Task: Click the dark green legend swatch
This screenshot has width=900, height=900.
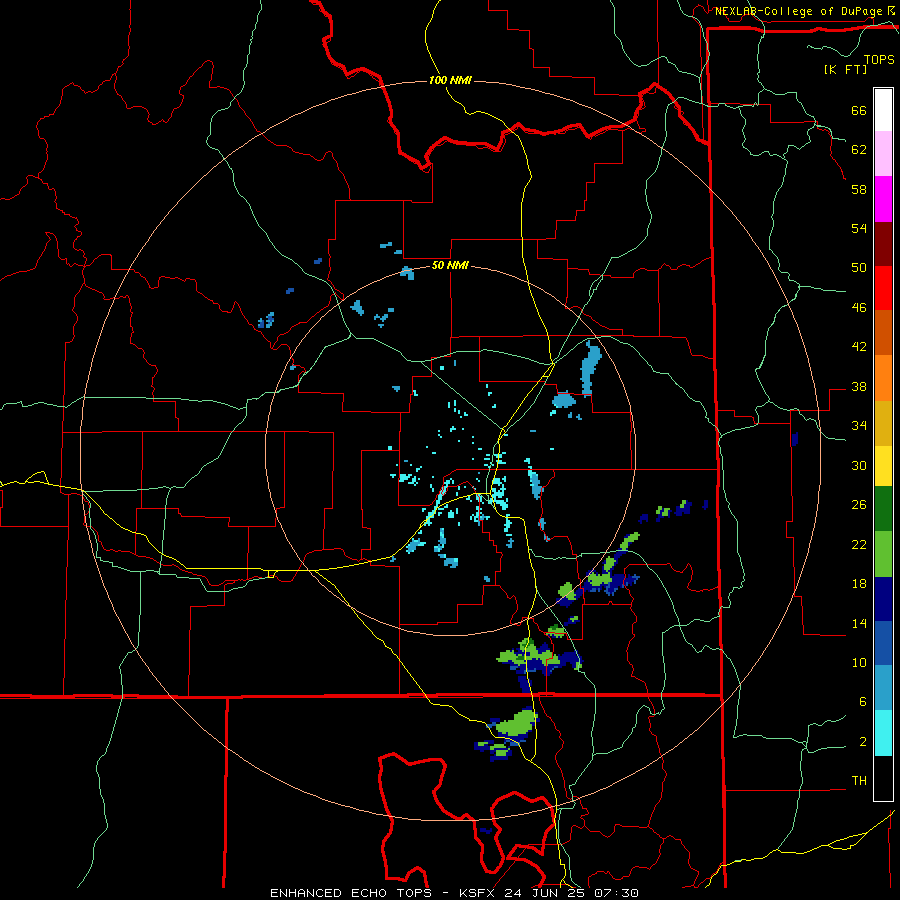Action: (883, 509)
